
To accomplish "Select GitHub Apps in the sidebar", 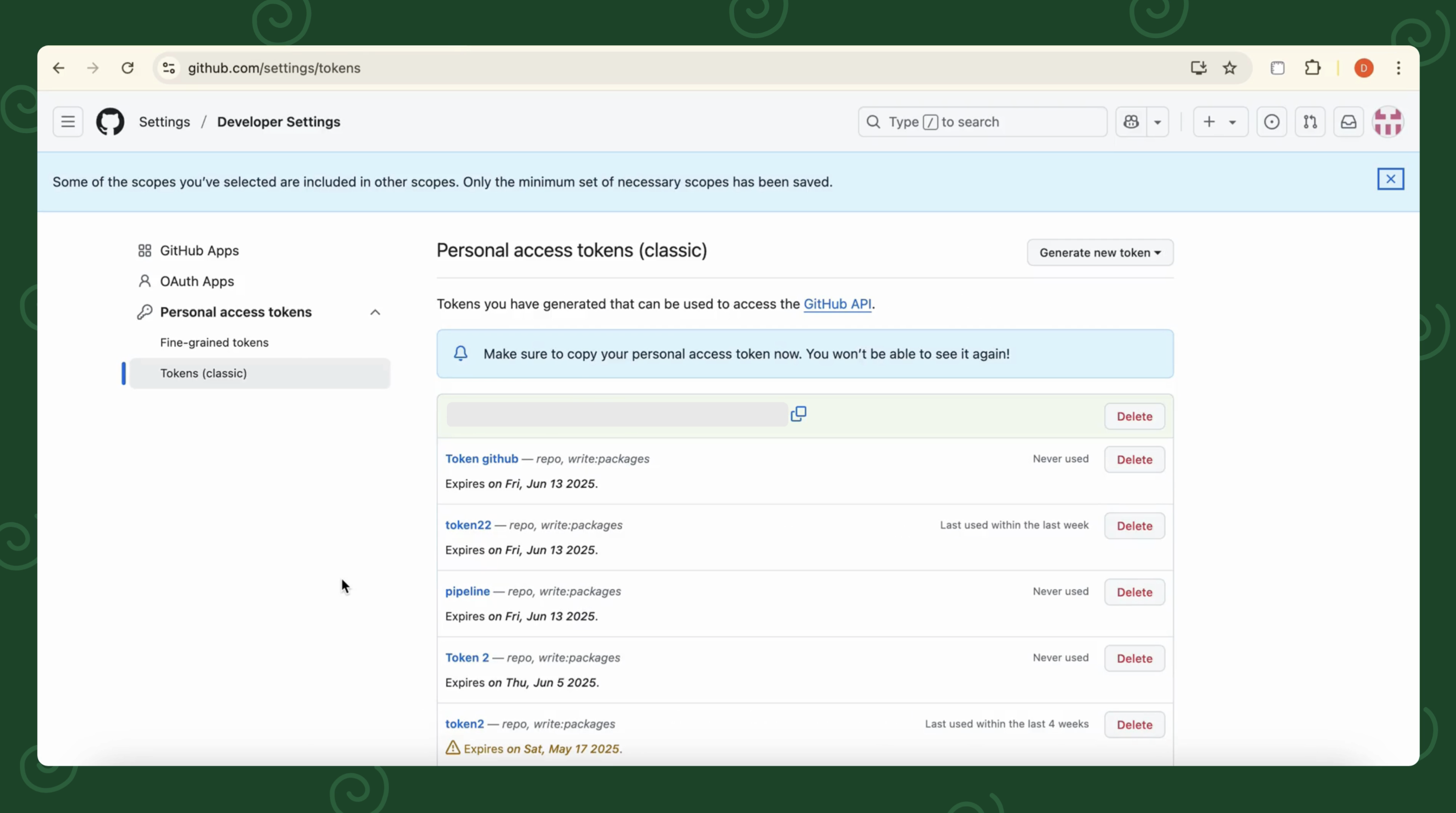I will pyautogui.click(x=198, y=251).
